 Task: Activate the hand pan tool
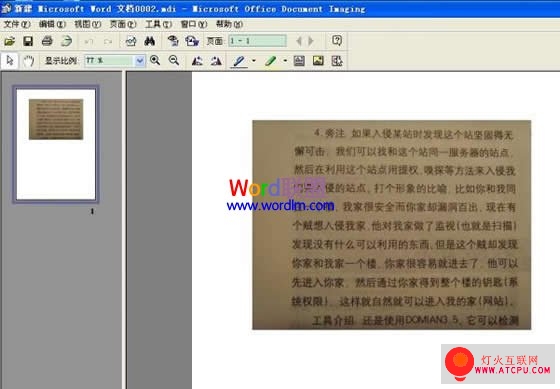click(x=29, y=61)
